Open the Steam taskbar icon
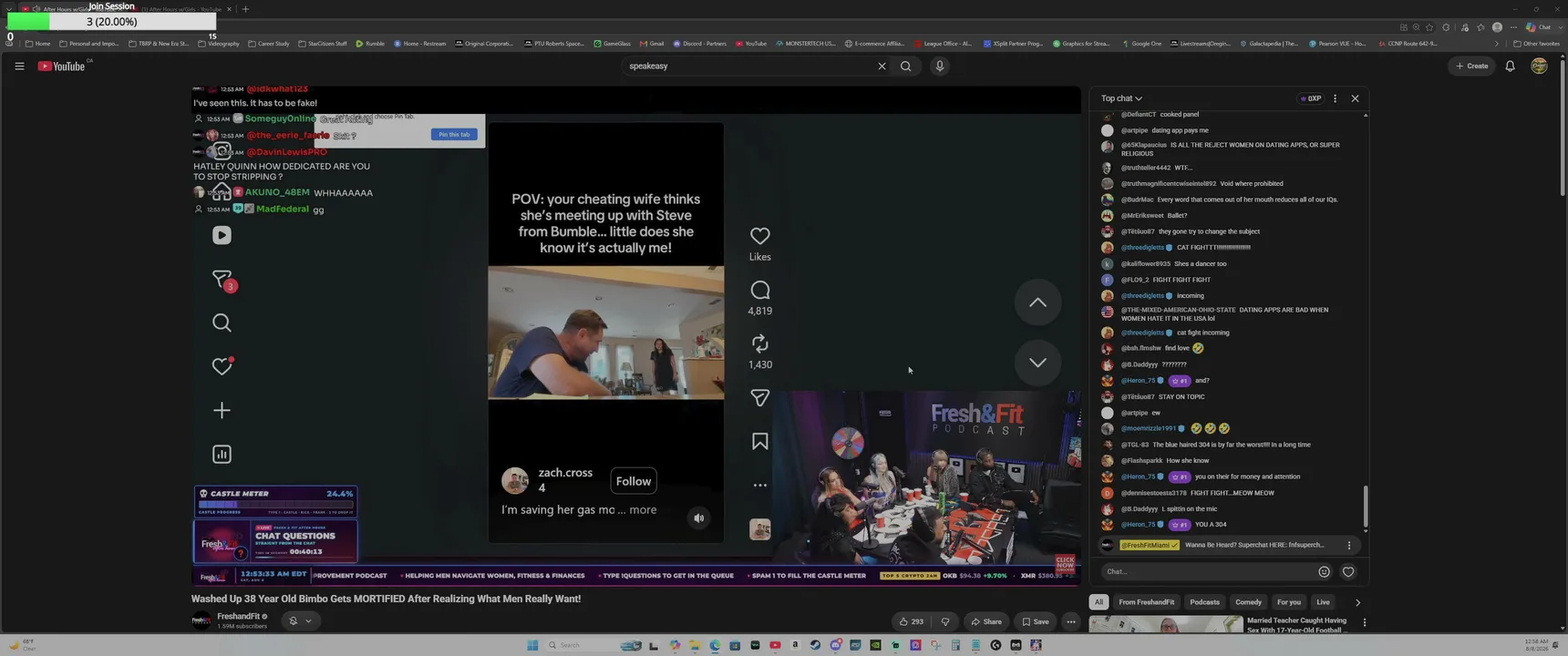Screen dimensions: 1568x656 815,645
